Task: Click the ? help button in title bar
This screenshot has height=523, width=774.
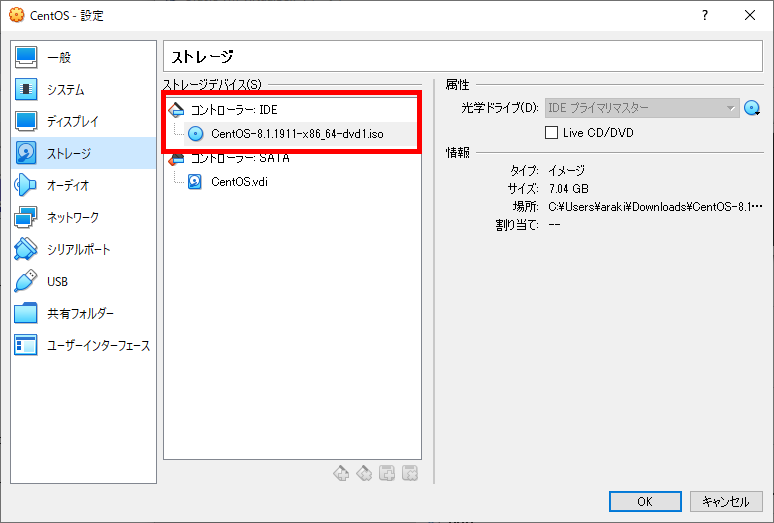Action: click(x=705, y=15)
